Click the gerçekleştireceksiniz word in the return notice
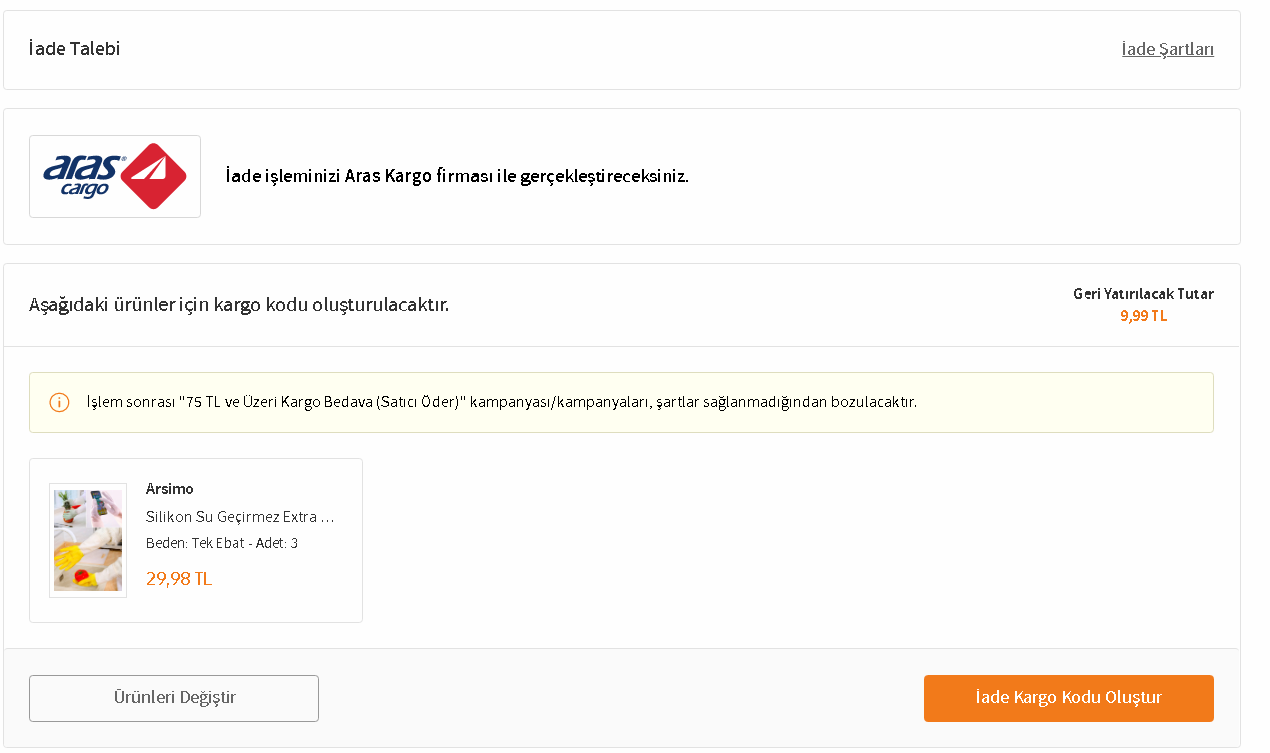The height and width of the screenshot is (753, 1270). (x=604, y=176)
